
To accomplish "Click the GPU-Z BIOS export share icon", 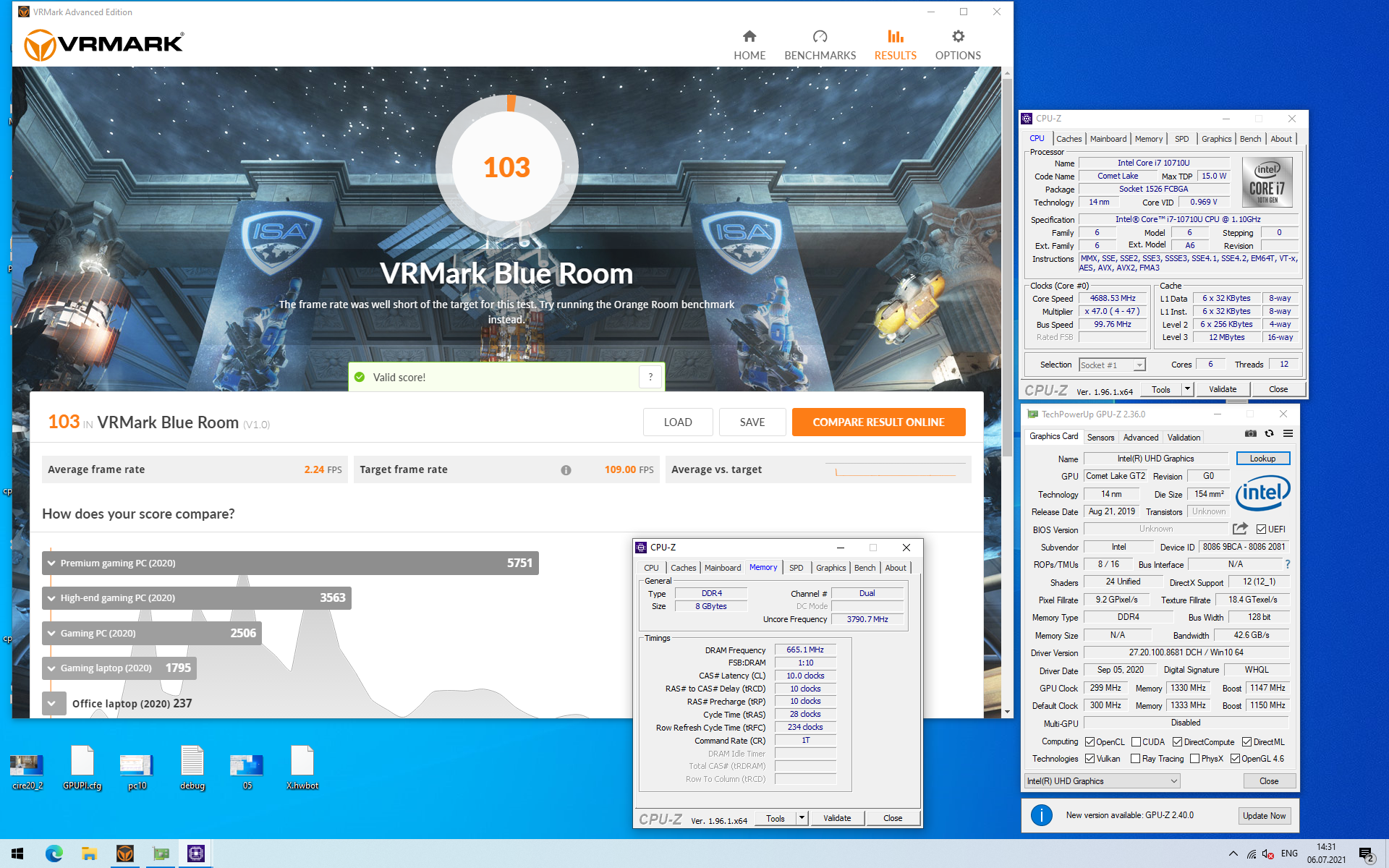I will click(1240, 529).
